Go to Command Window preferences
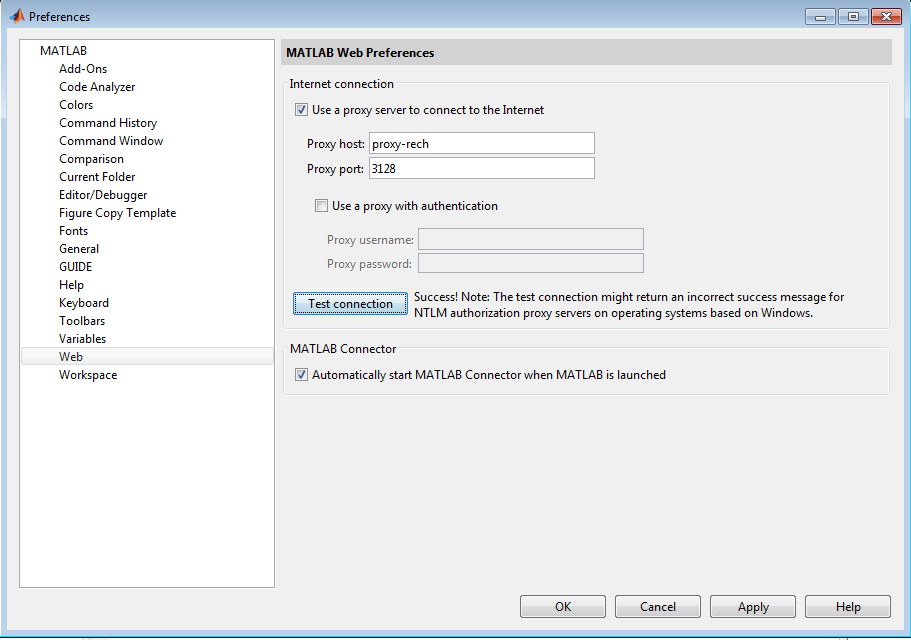 tap(111, 141)
